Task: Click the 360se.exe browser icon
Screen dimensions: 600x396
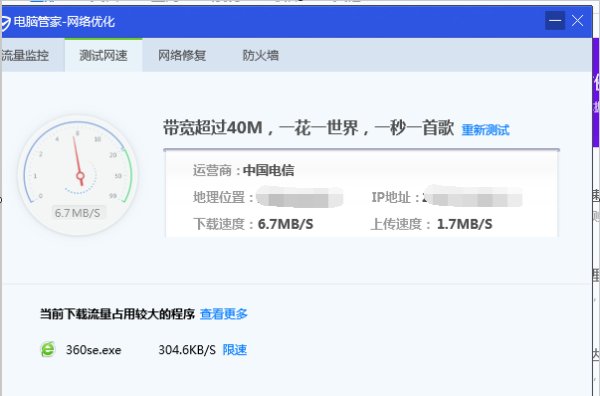Action: [48, 349]
